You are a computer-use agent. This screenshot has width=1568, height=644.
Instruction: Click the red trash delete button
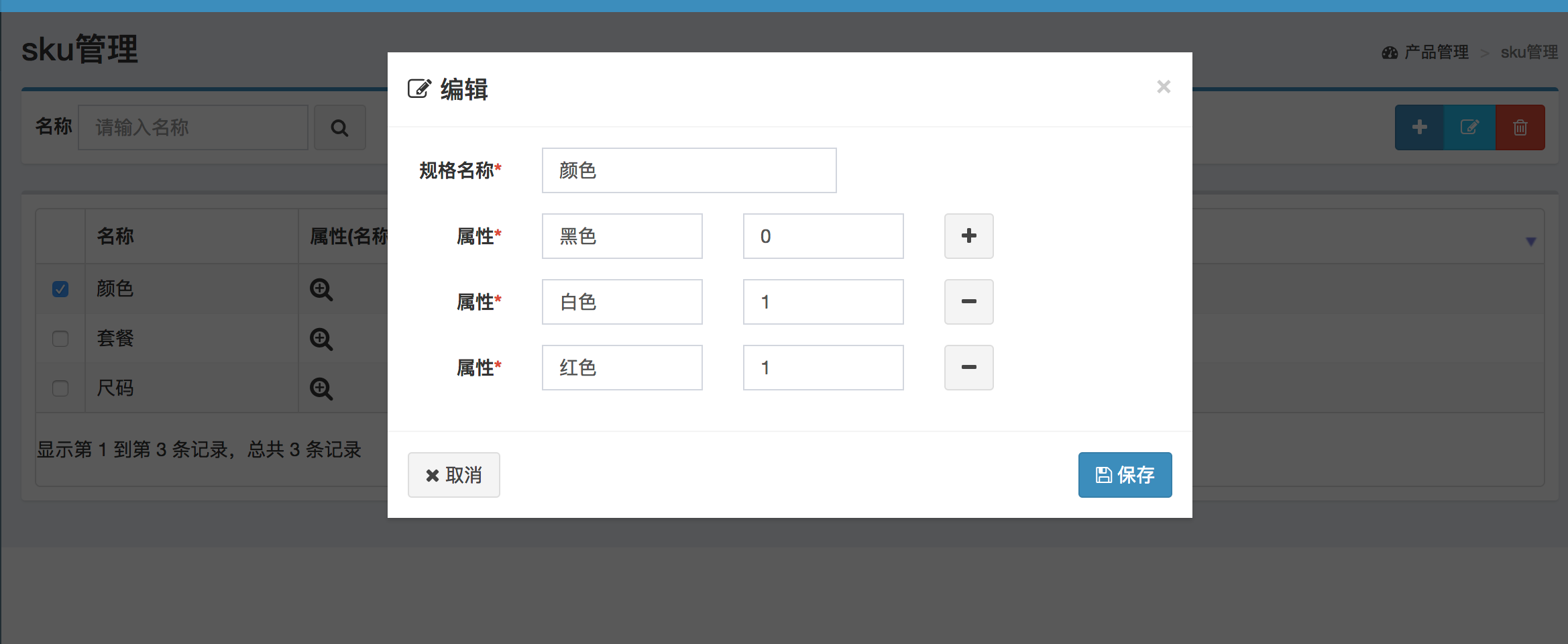click(1520, 127)
